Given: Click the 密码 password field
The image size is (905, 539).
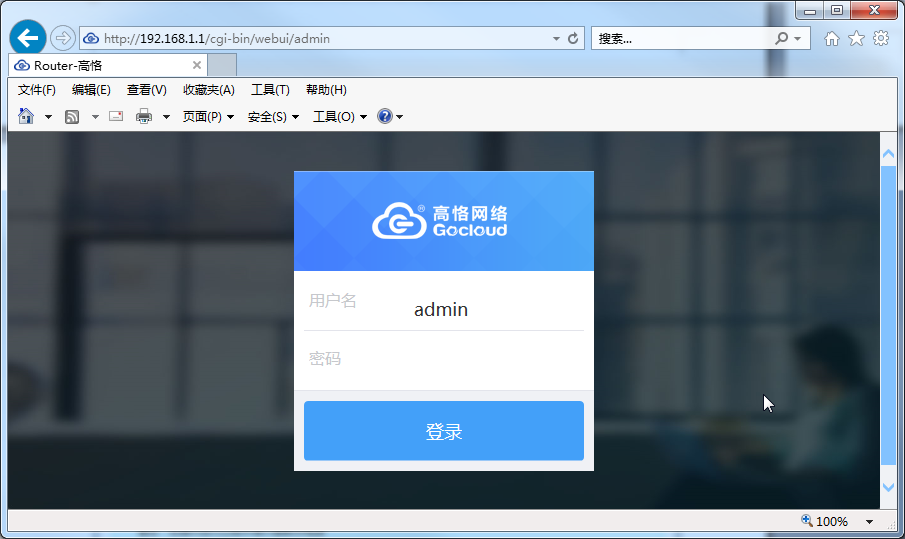Looking at the screenshot, I should coord(444,360).
